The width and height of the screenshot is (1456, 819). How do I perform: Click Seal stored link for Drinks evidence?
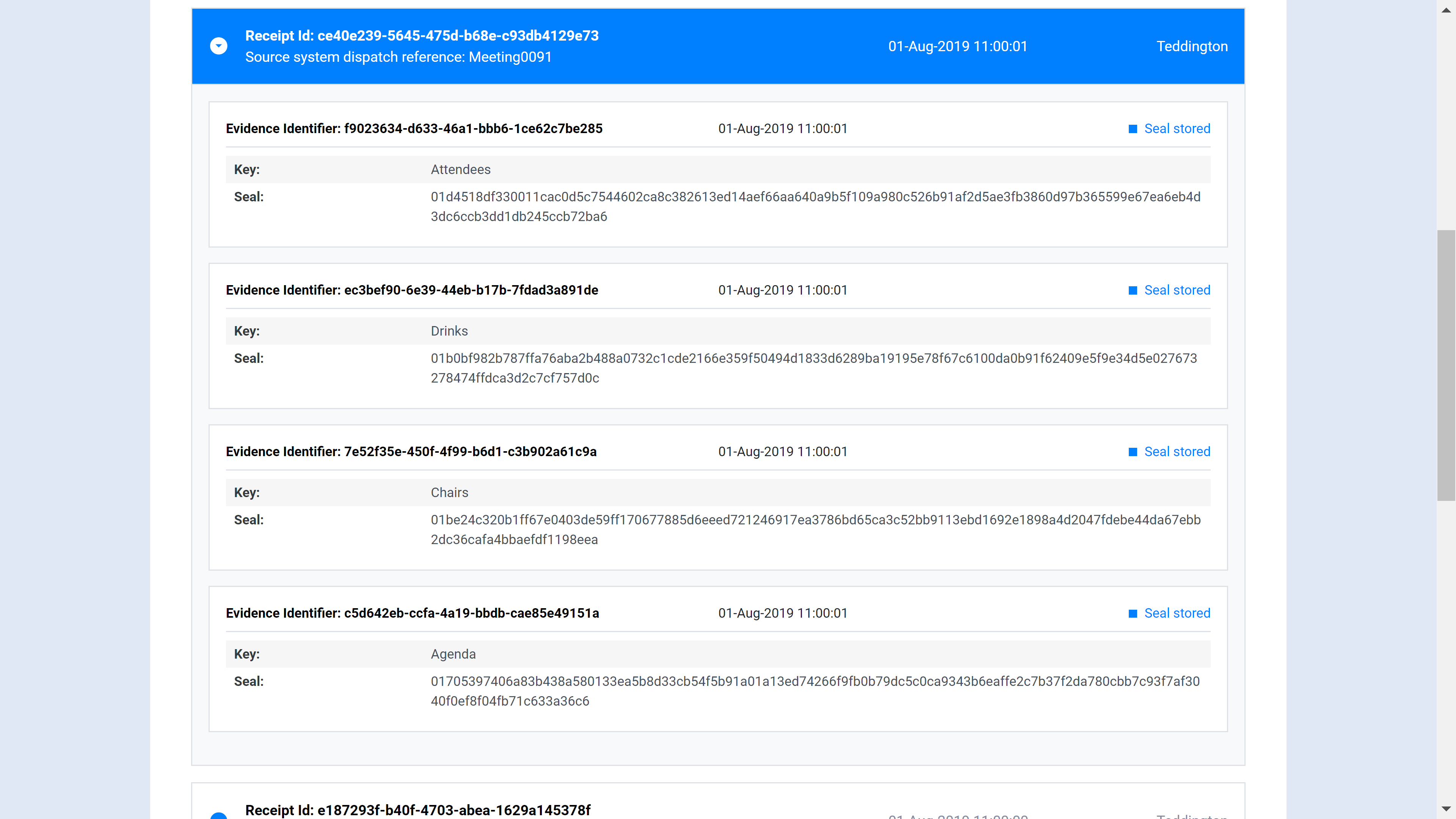1177,290
